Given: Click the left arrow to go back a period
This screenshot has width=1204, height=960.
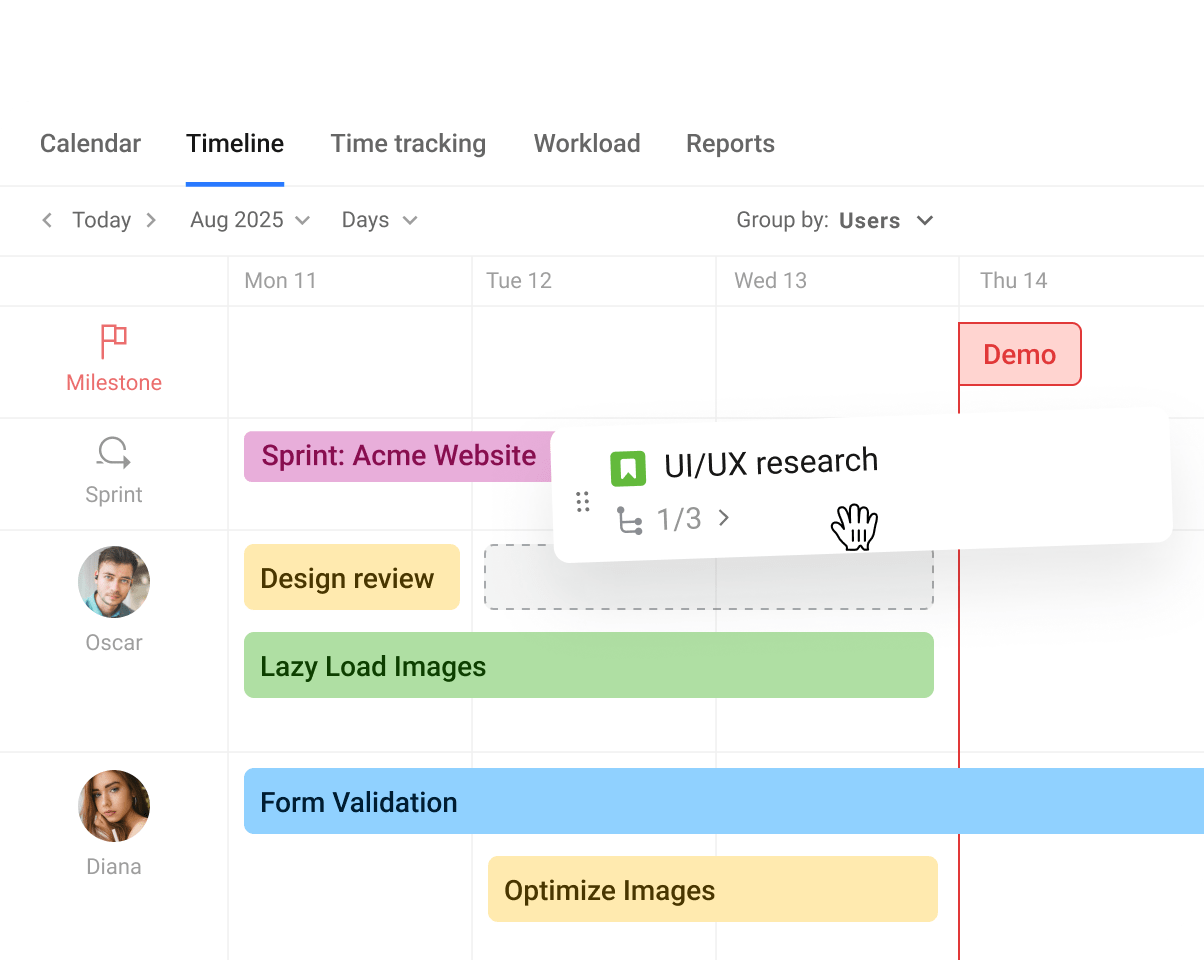Looking at the screenshot, I should click(47, 220).
